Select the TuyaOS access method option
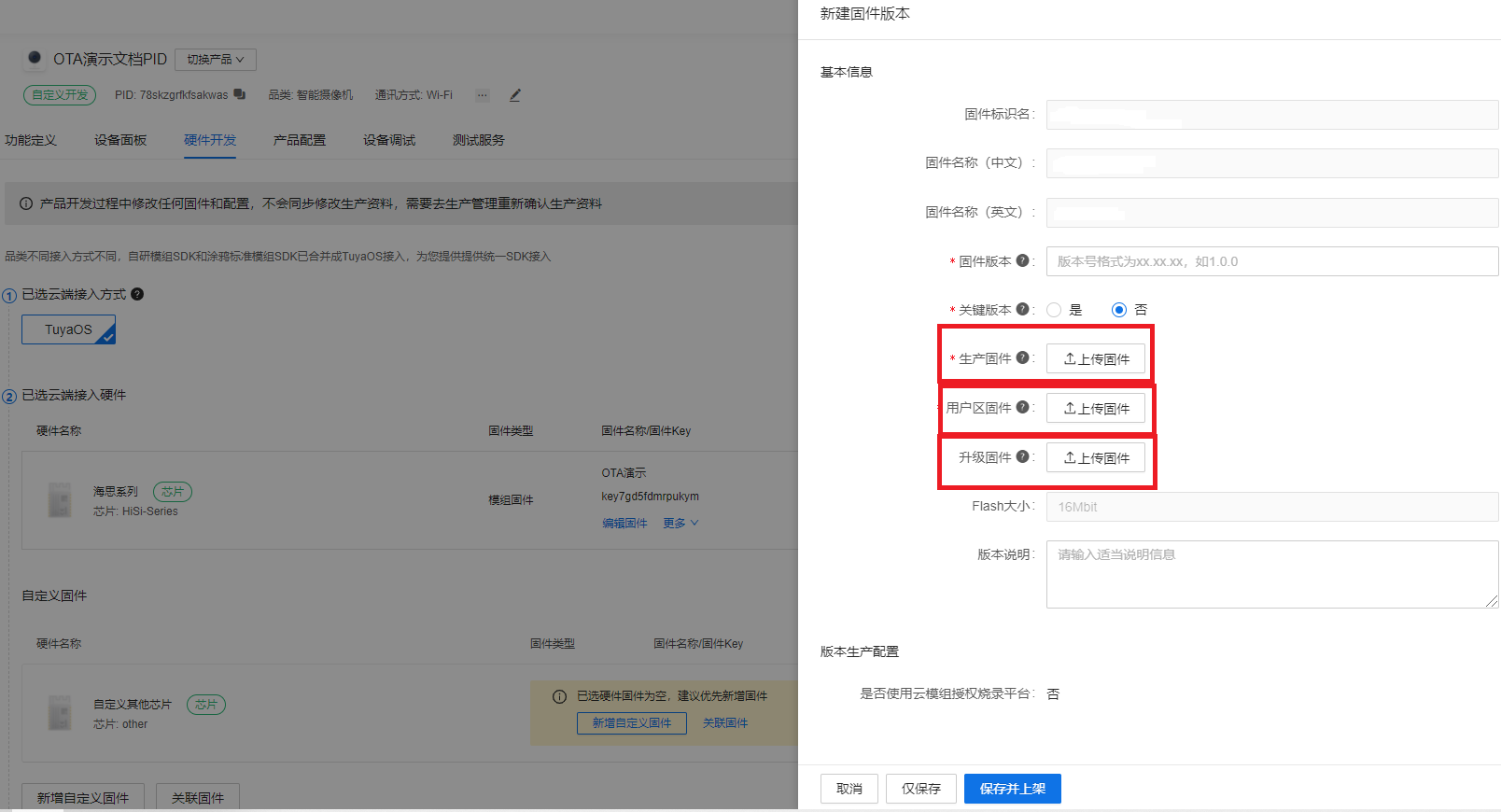 [x=68, y=329]
